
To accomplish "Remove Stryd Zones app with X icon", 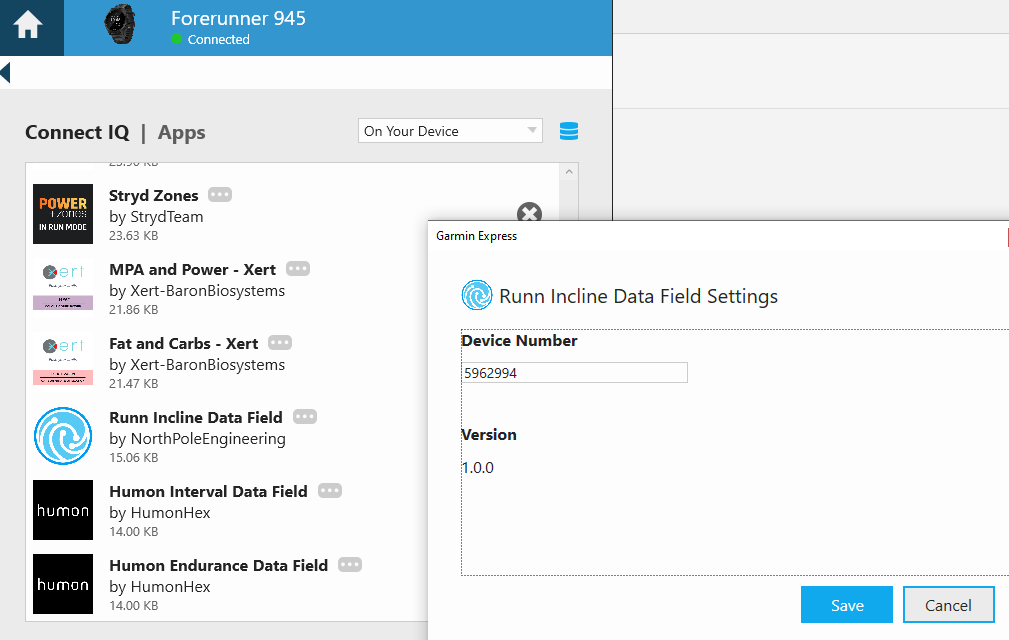I will tap(529, 213).
